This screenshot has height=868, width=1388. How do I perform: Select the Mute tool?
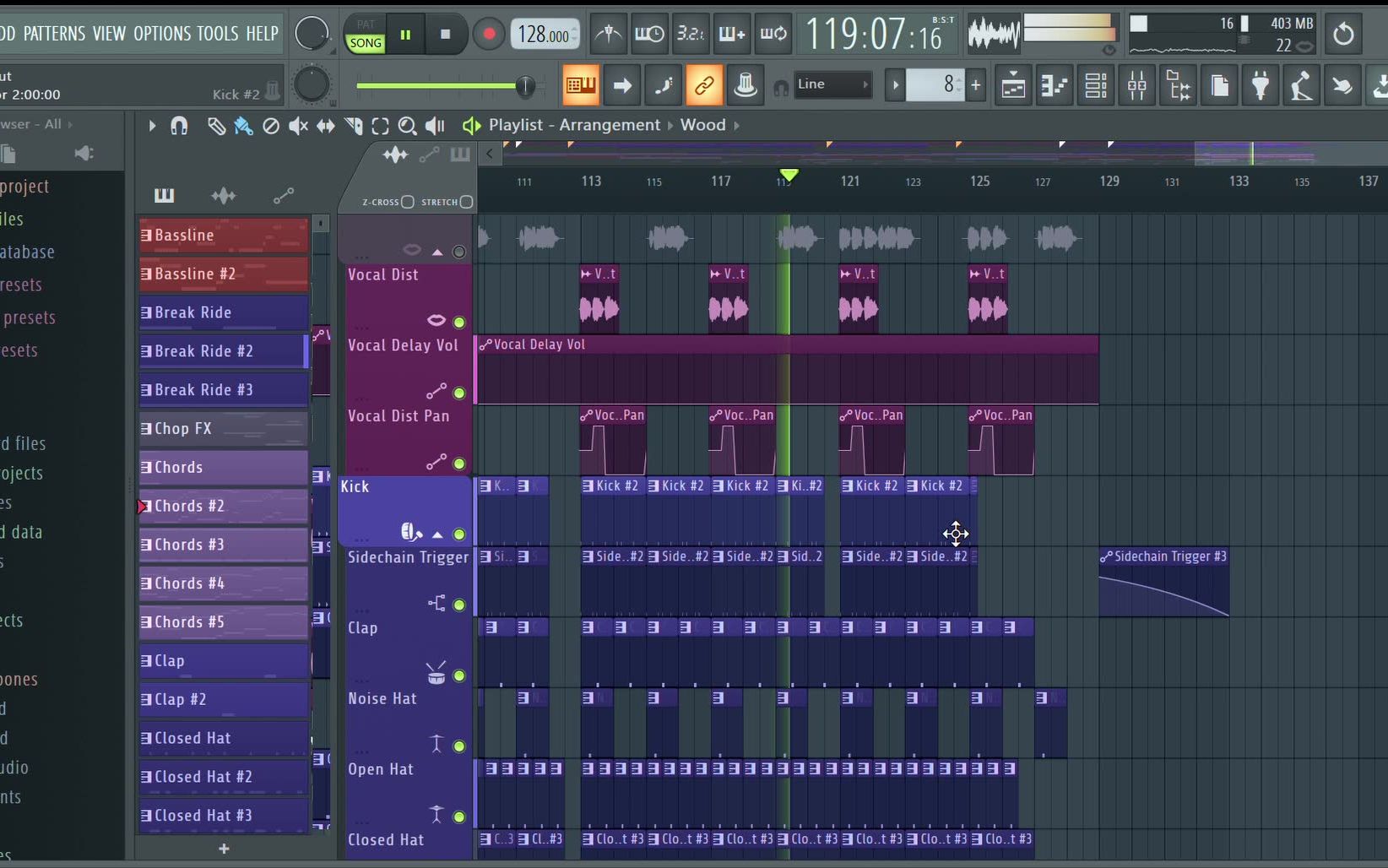click(x=298, y=126)
